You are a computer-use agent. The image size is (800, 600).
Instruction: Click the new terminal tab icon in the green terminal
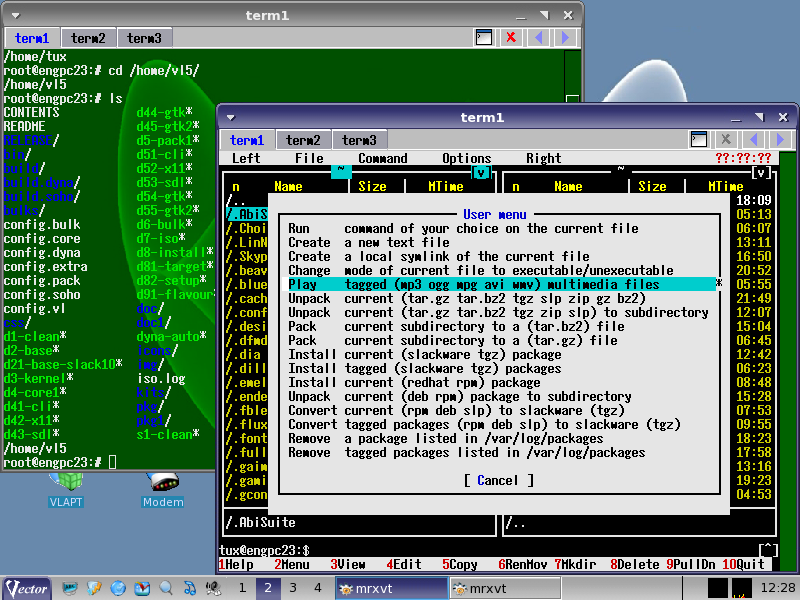point(484,38)
